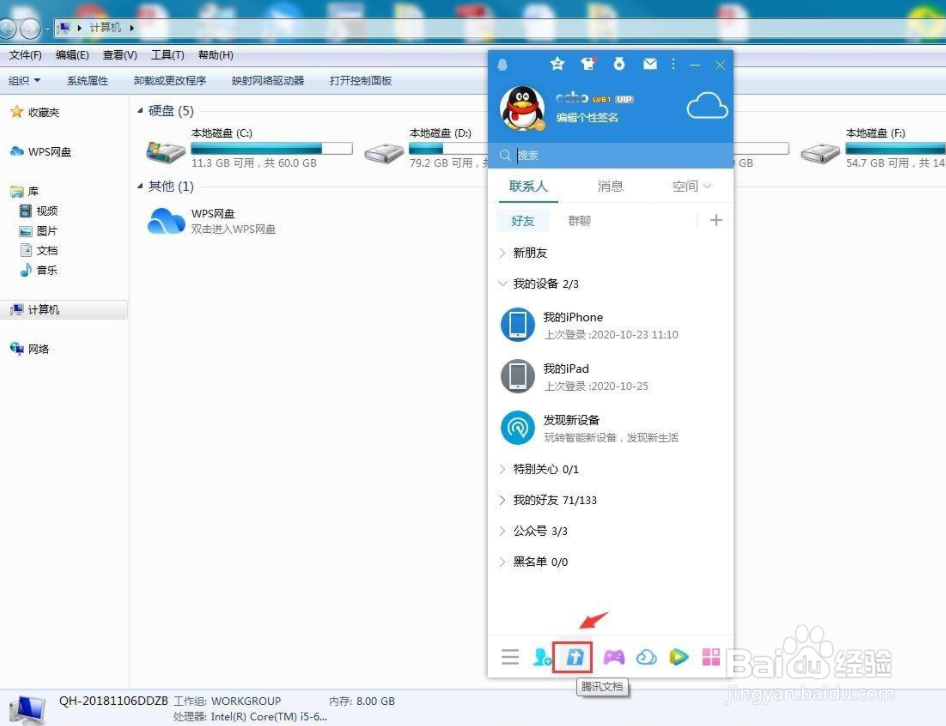Viewport: 946px width, 726px height.
Task: Open the Tencent Video play icon
Action: click(x=679, y=657)
